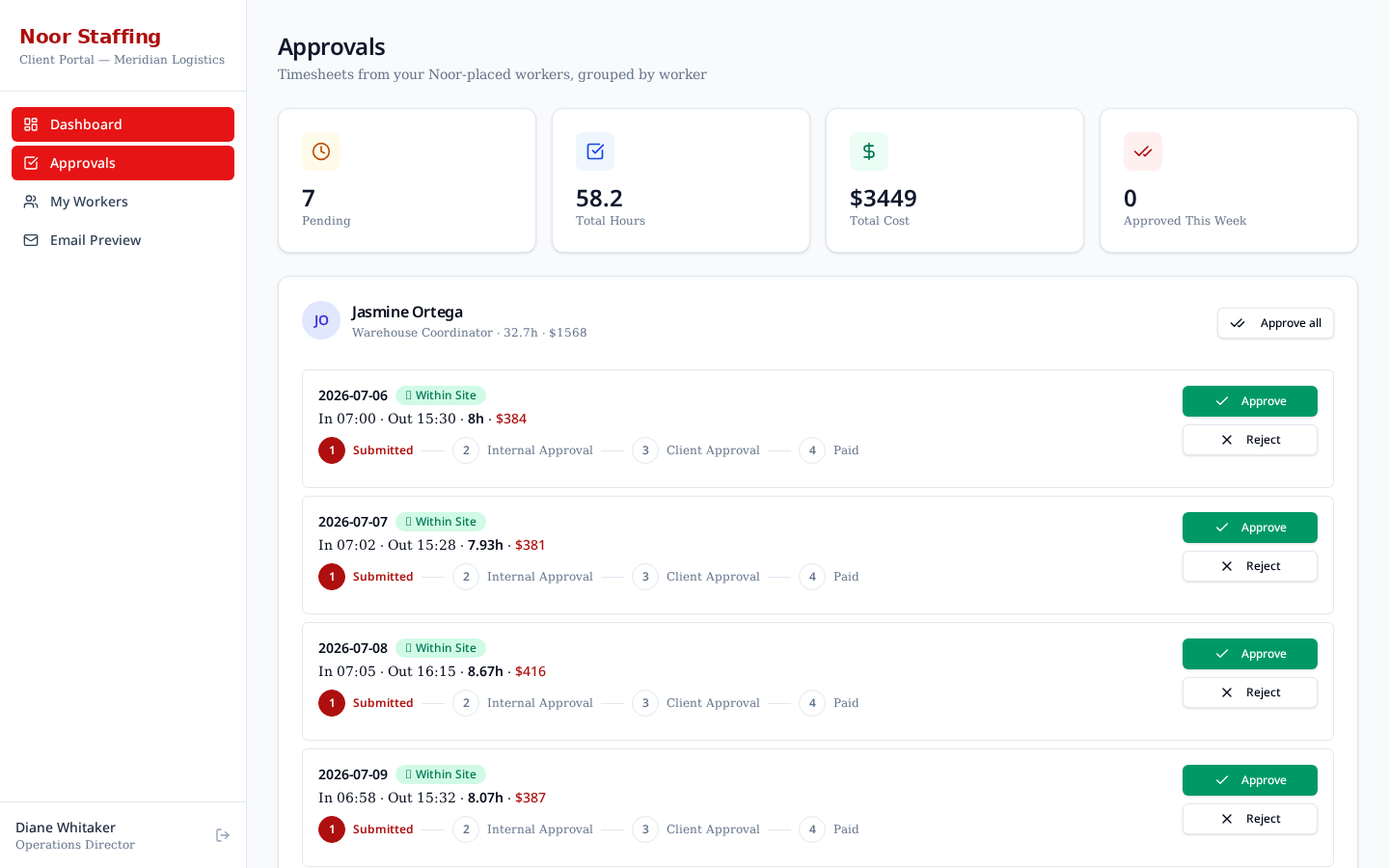Screen dimensions: 1389x868
Task: Click the $387 cost on 2026-07-09
Action: point(531,798)
